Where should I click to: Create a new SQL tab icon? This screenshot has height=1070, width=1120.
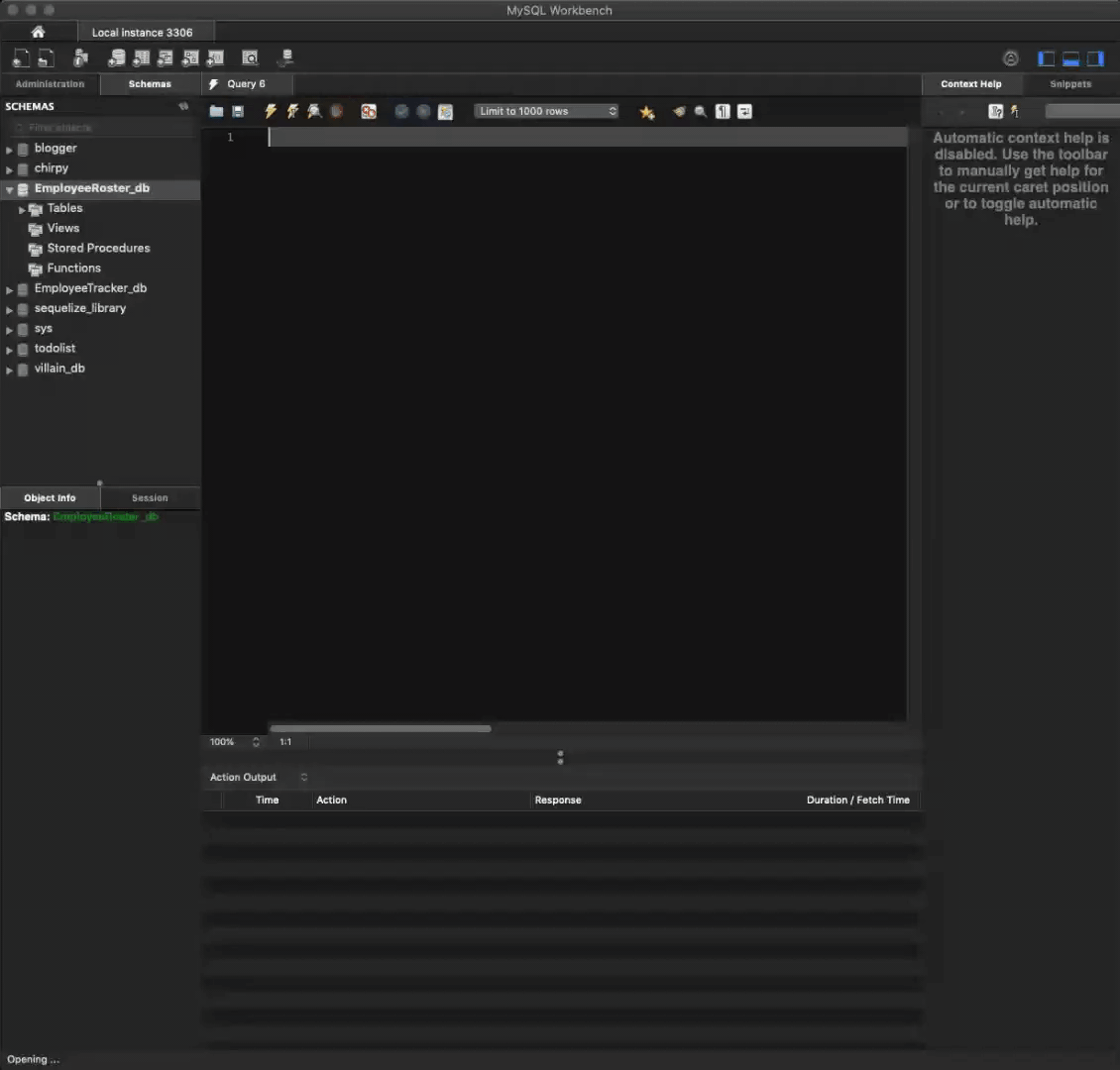21,57
